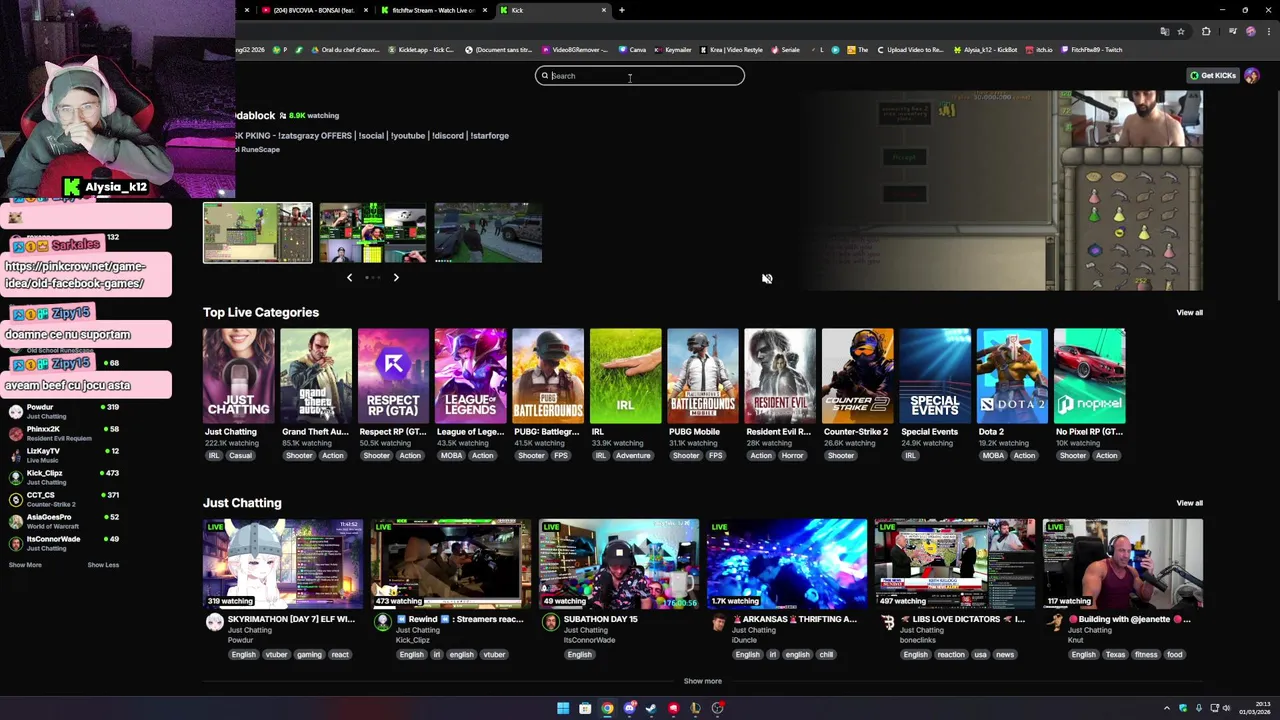View all Top Live Categories

coord(1189,313)
